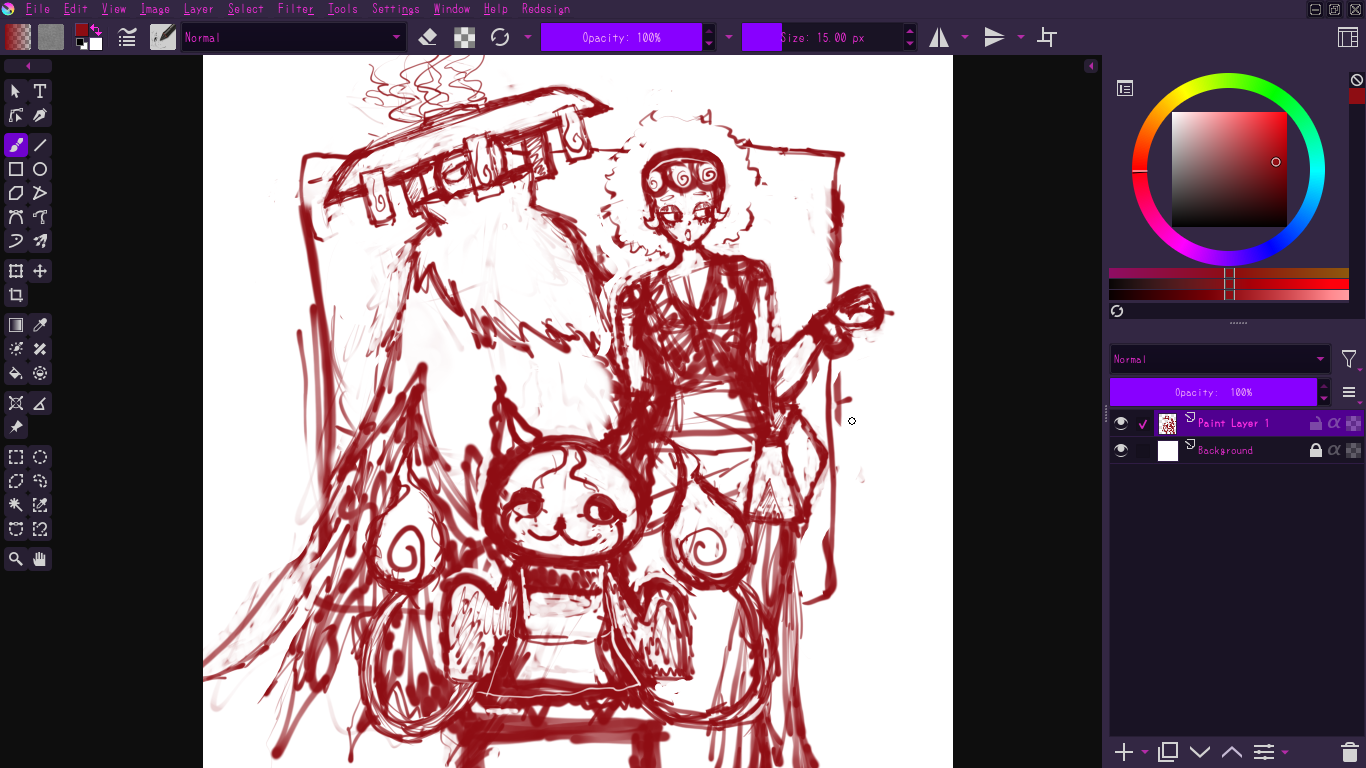Select the Measure tool

tap(40, 403)
